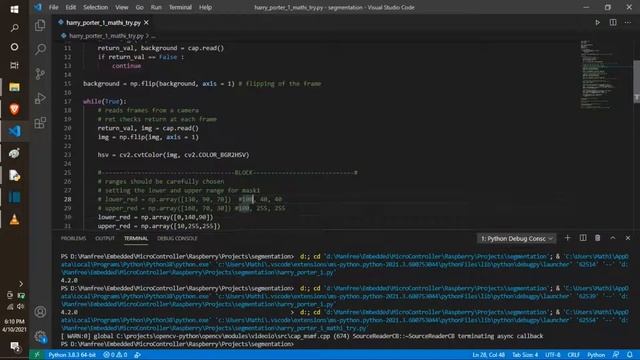Open Windows Start button
Viewport: 640px width, 360px height.
click(x=14, y=9)
